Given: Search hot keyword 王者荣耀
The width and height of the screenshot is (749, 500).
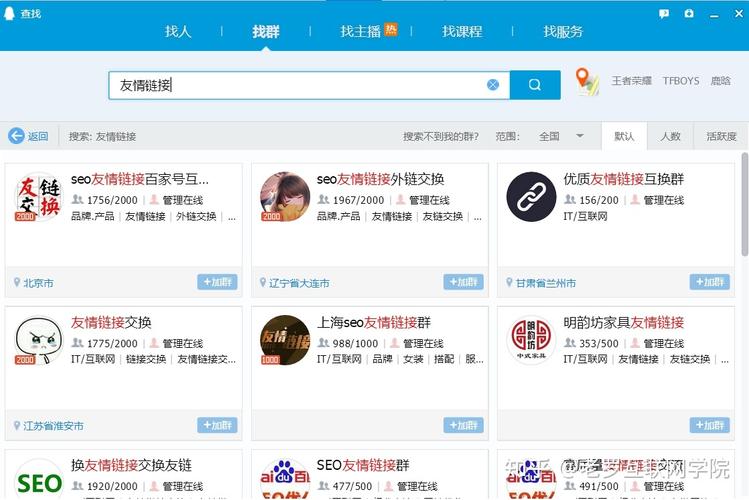Looking at the screenshot, I should (631, 81).
